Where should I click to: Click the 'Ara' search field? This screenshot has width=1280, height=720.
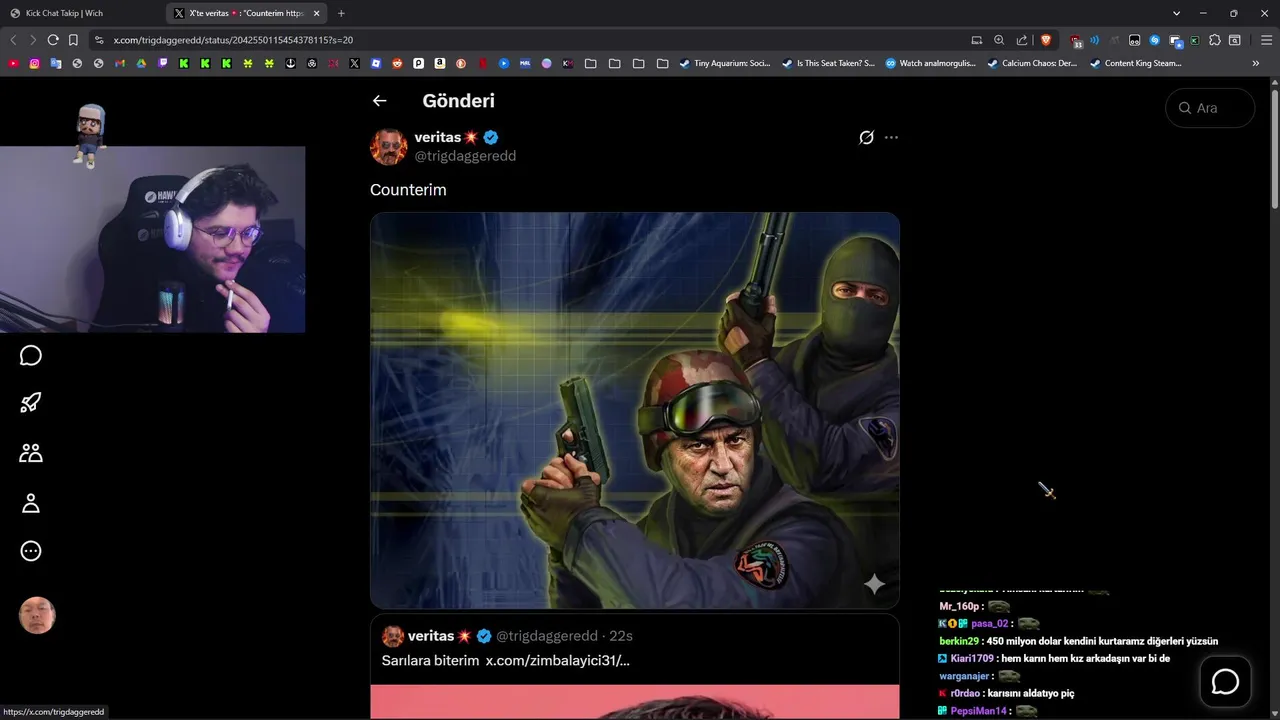click(1210, 108)
